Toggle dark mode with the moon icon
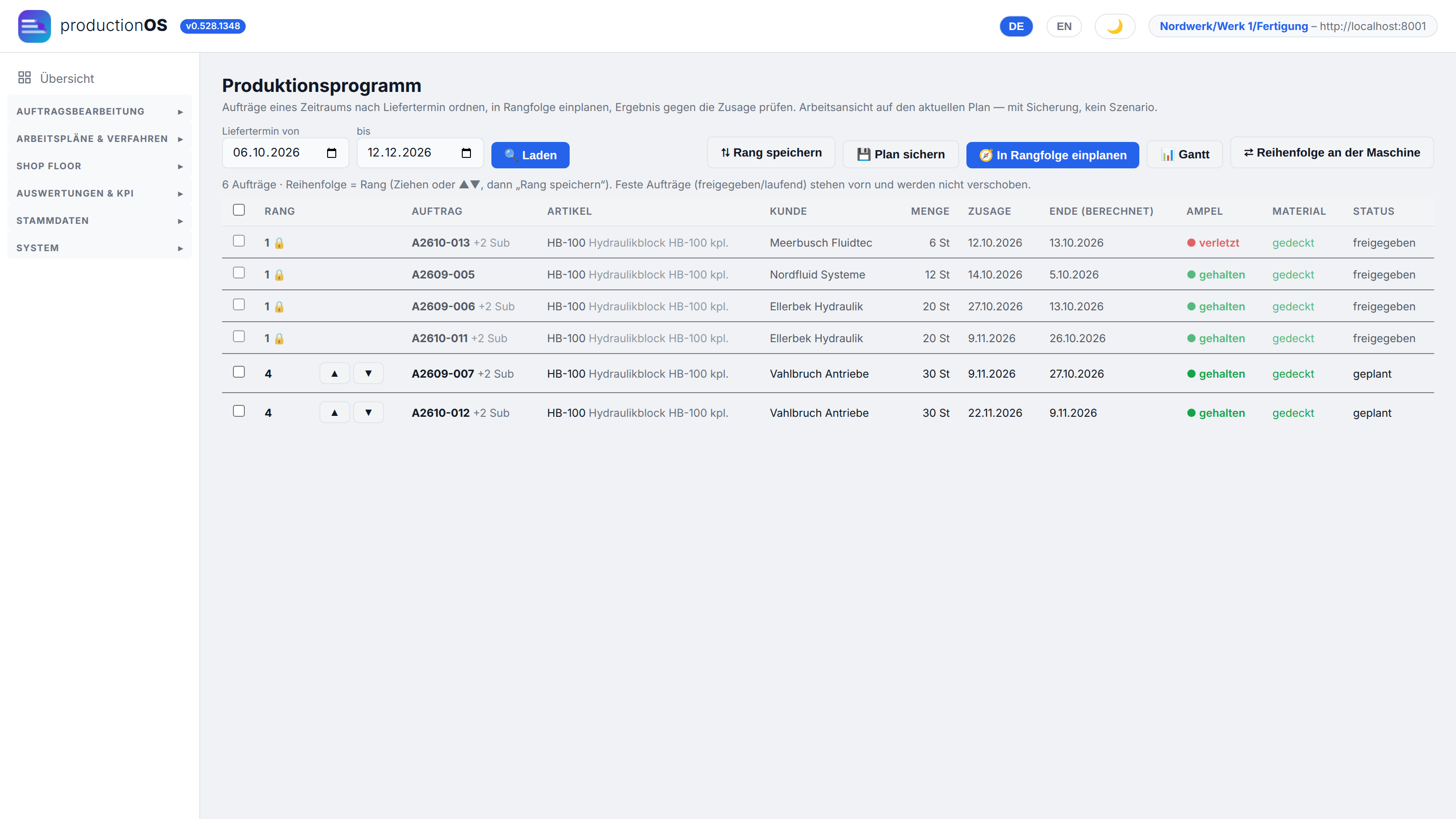Viewport: 1456px width, 819px height. tap(1115, 26)
